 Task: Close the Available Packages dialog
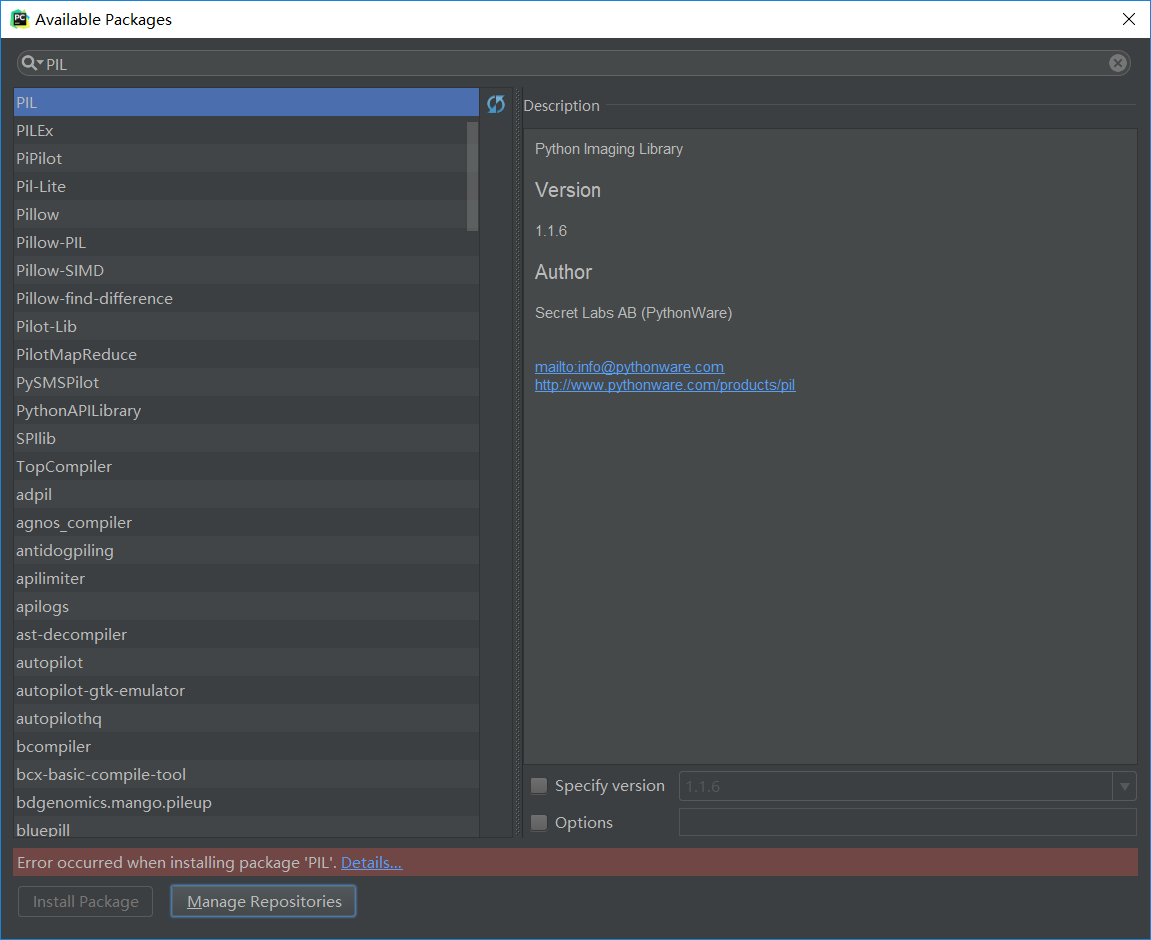click(x=1129, y=19)
